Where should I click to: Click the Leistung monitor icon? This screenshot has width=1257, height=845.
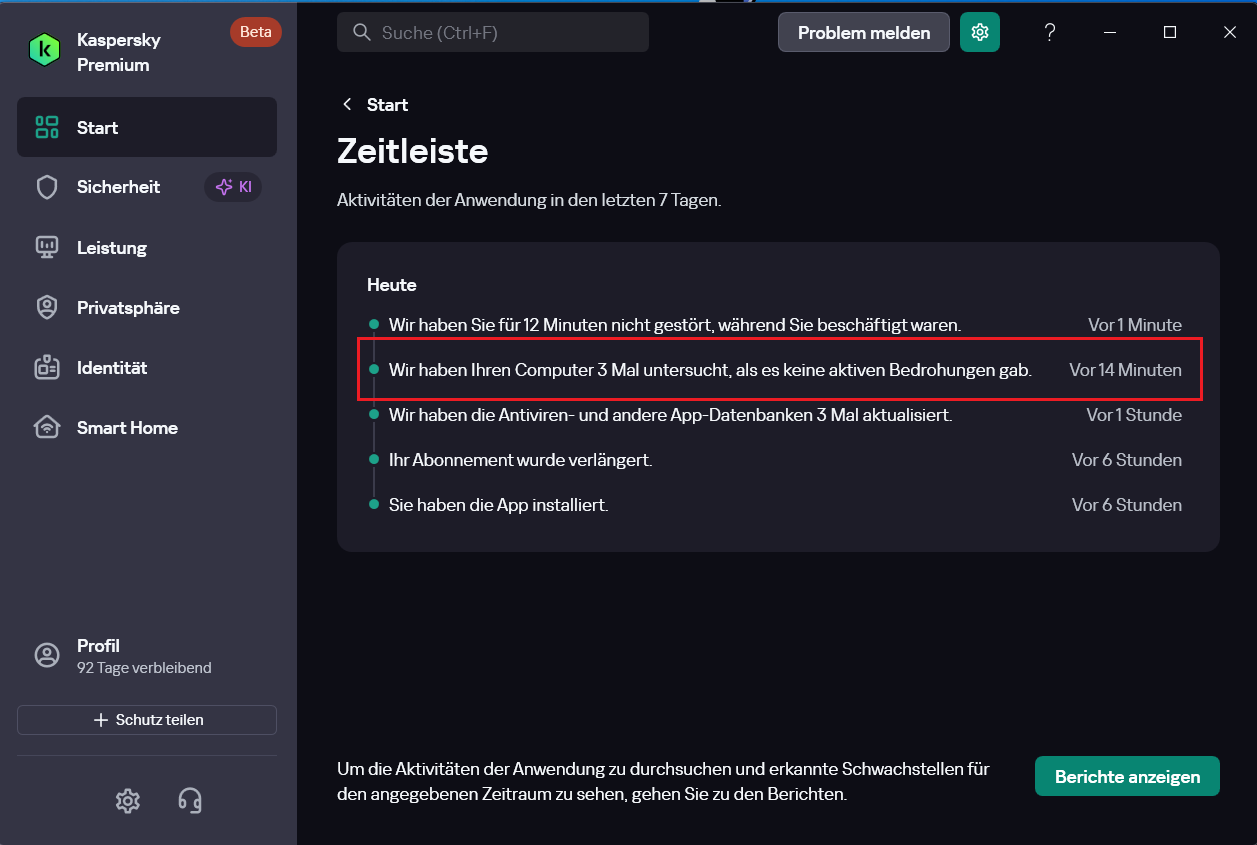tap(47, 247)
